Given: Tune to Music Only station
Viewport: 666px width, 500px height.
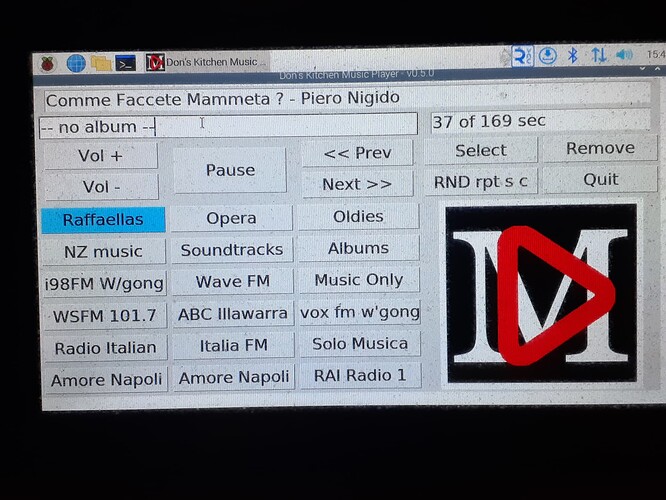Looking at the screenshot, I should pyautogui.click(x=359, y=280).
